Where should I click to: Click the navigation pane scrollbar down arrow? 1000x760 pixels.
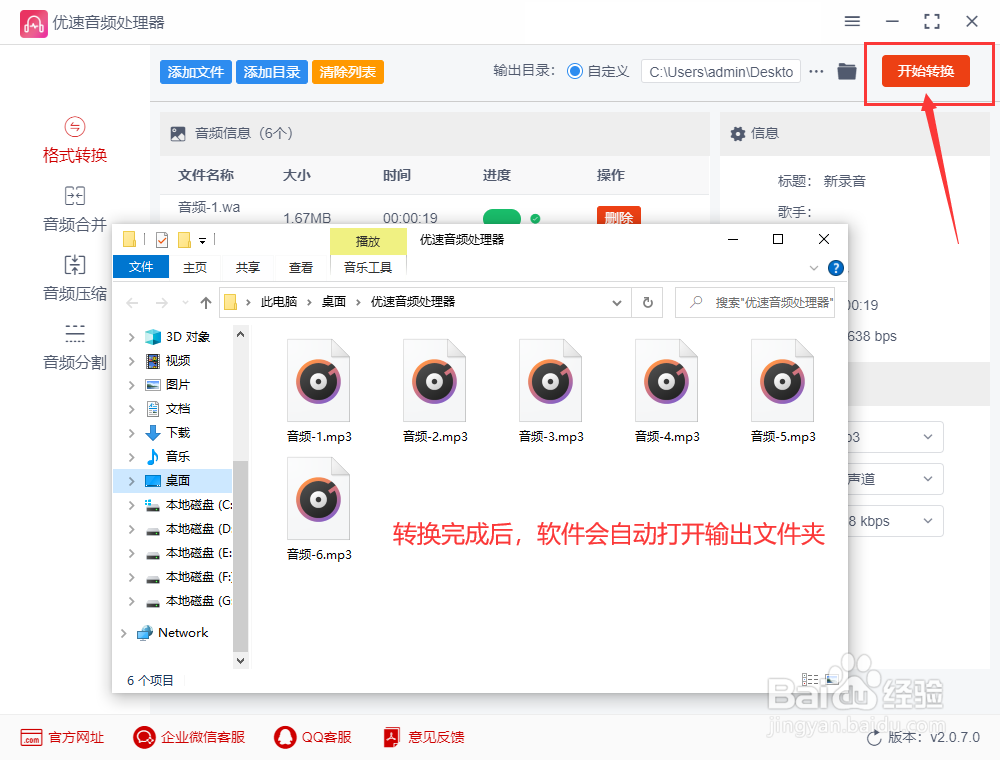(x=240, y=661)
